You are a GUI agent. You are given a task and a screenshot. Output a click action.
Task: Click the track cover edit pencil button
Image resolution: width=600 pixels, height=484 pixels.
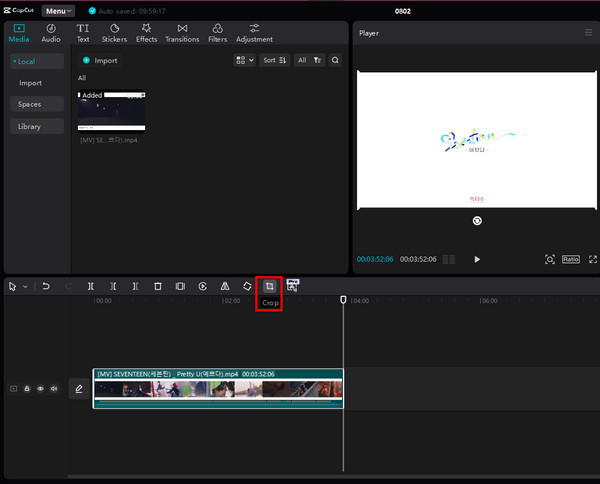[79, 389]
